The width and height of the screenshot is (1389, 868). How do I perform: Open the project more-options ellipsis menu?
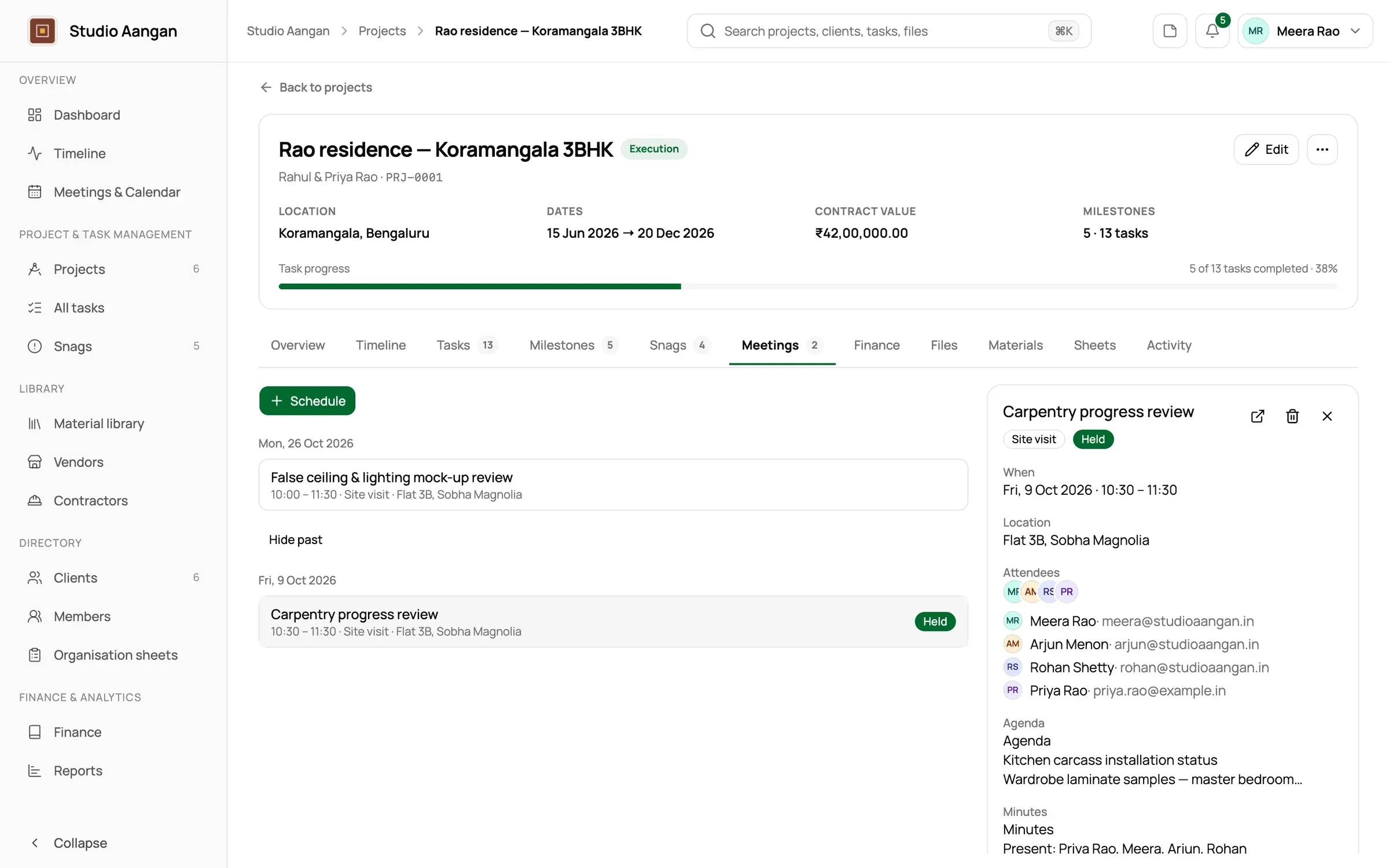click(1322, 149)
